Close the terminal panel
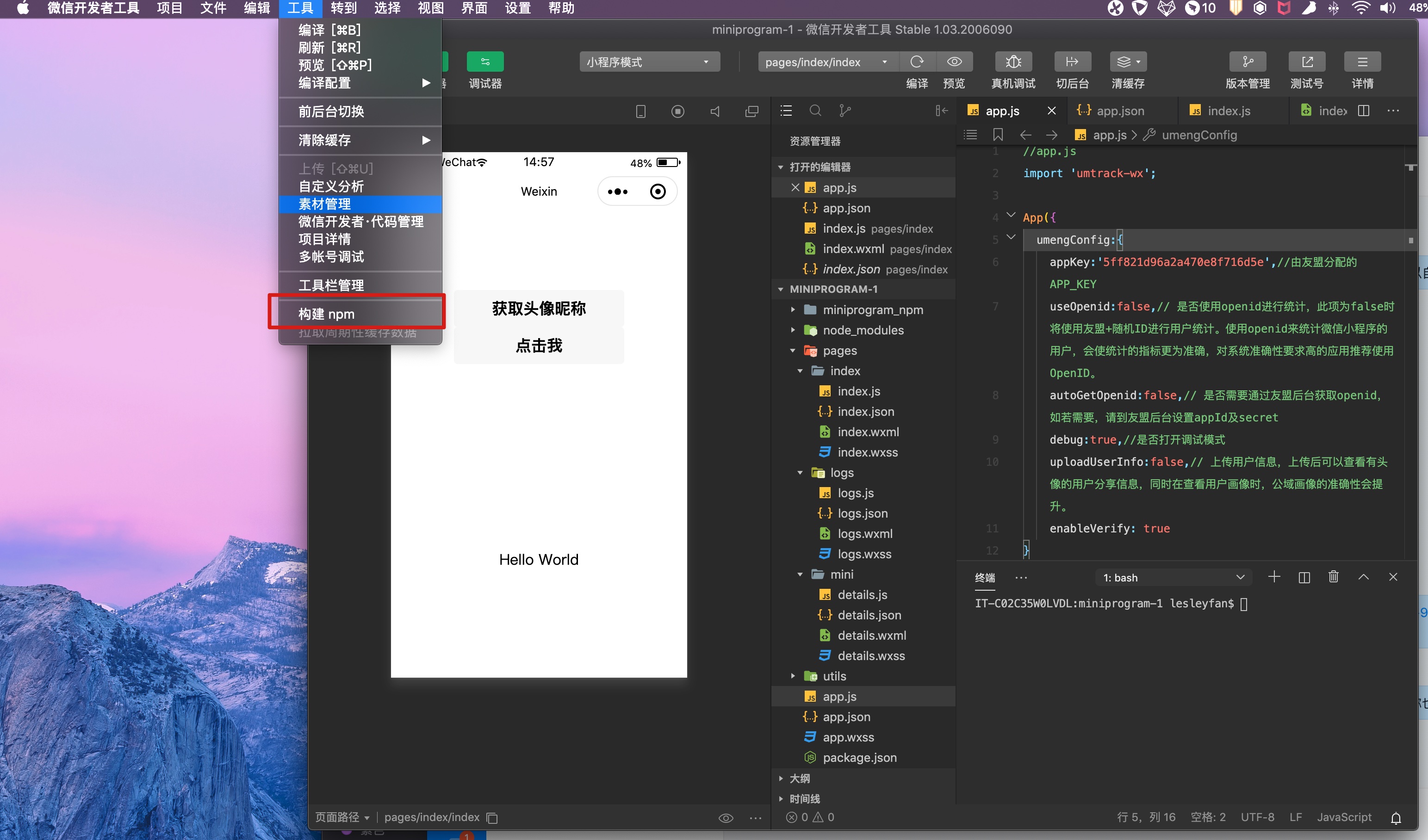The width and height of the screenshot is (1428, 840). (1393, 577)
